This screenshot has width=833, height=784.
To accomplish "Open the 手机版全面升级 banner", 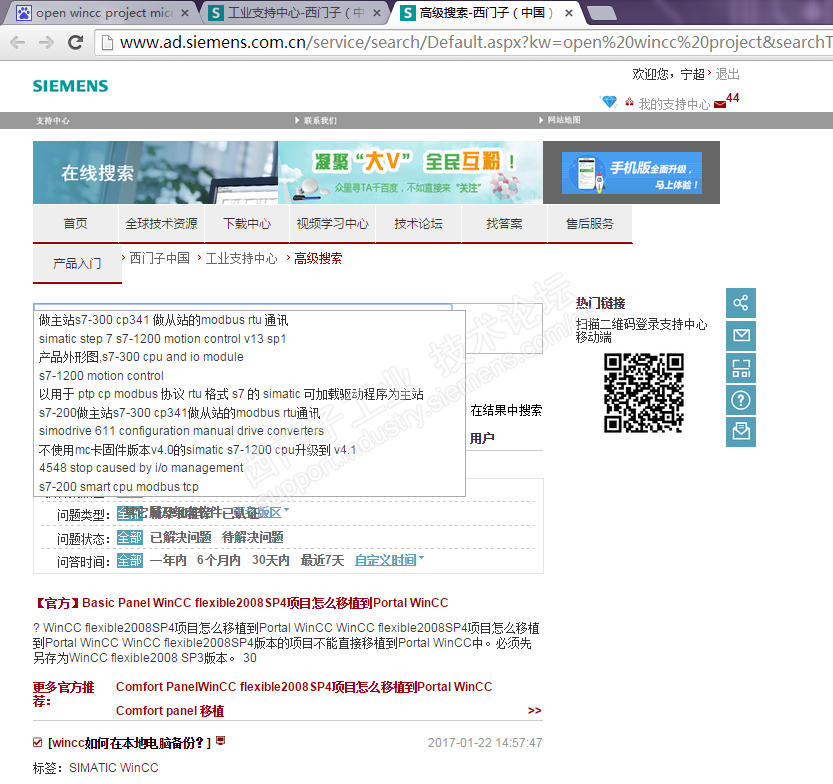I will pos(632,173).
